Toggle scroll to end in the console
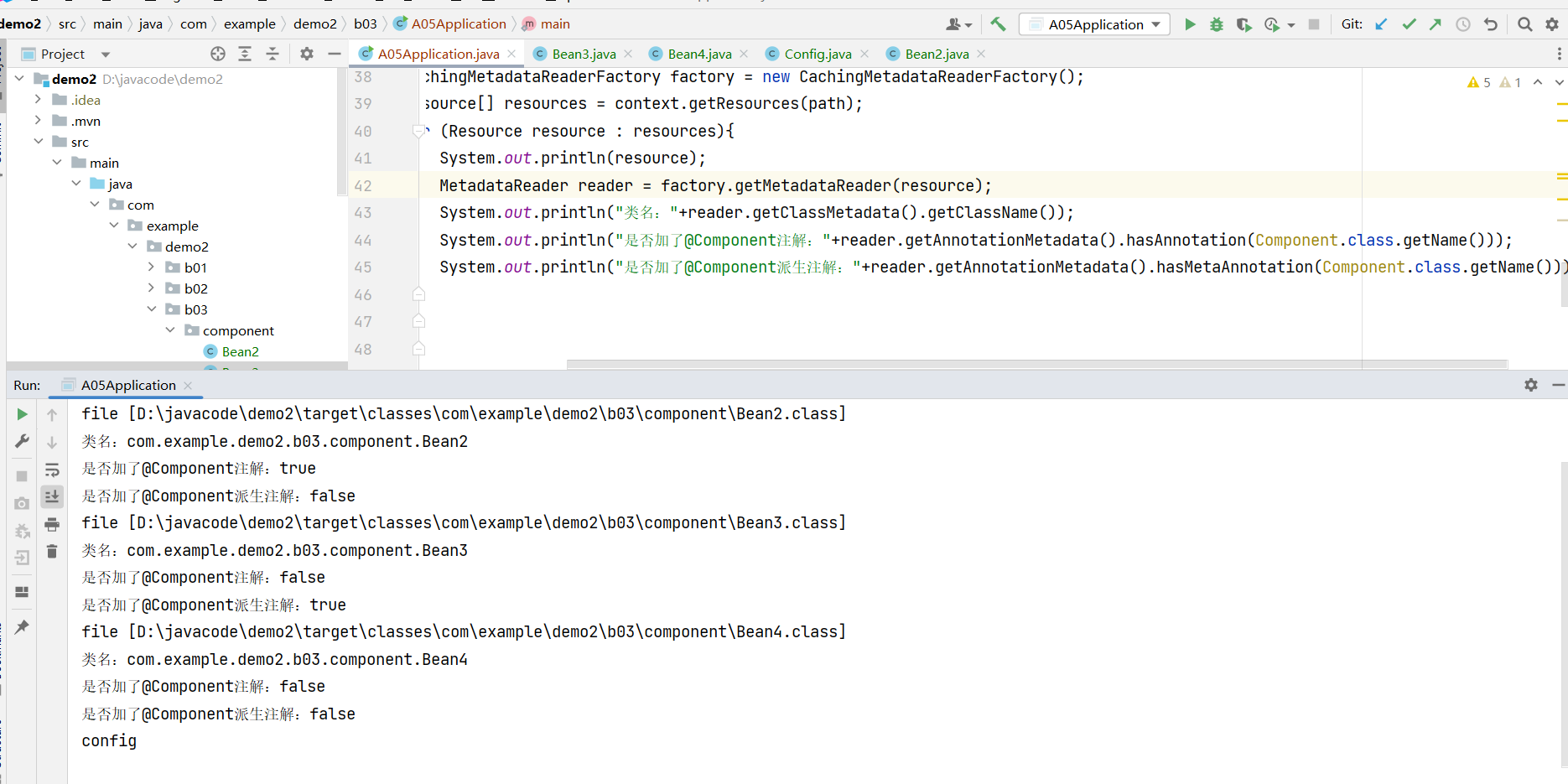Screen dimensions: 1568x784 click(52, 496)
